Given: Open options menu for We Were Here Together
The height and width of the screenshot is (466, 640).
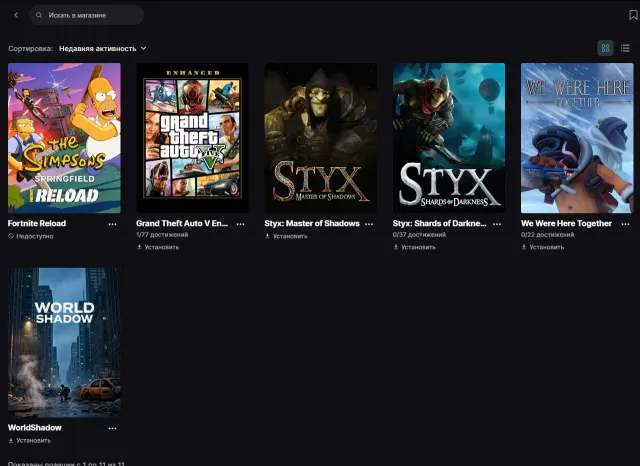Looking at the screenshot, I should (625, 224).
